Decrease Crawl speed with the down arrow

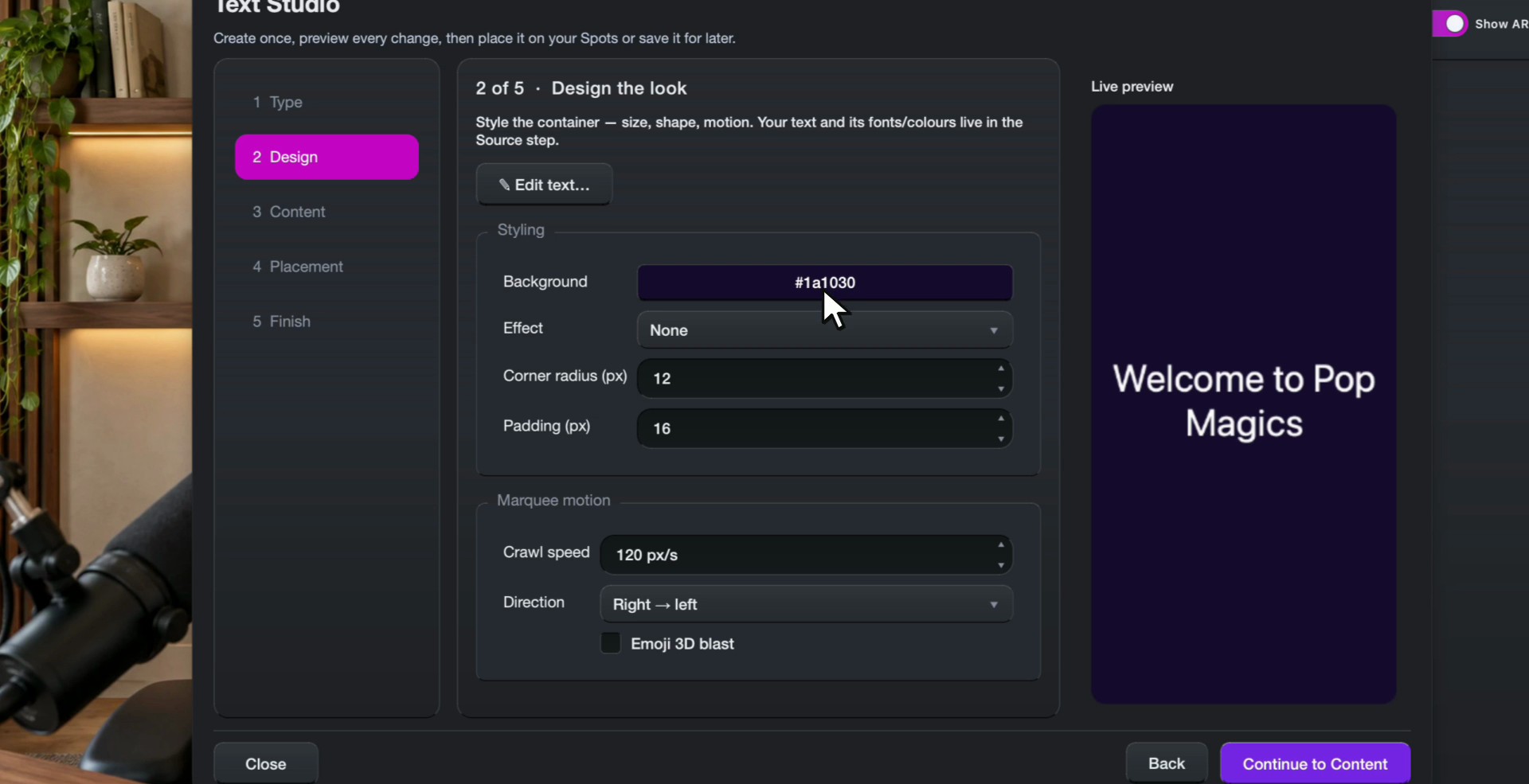(x=1001, y=565)
